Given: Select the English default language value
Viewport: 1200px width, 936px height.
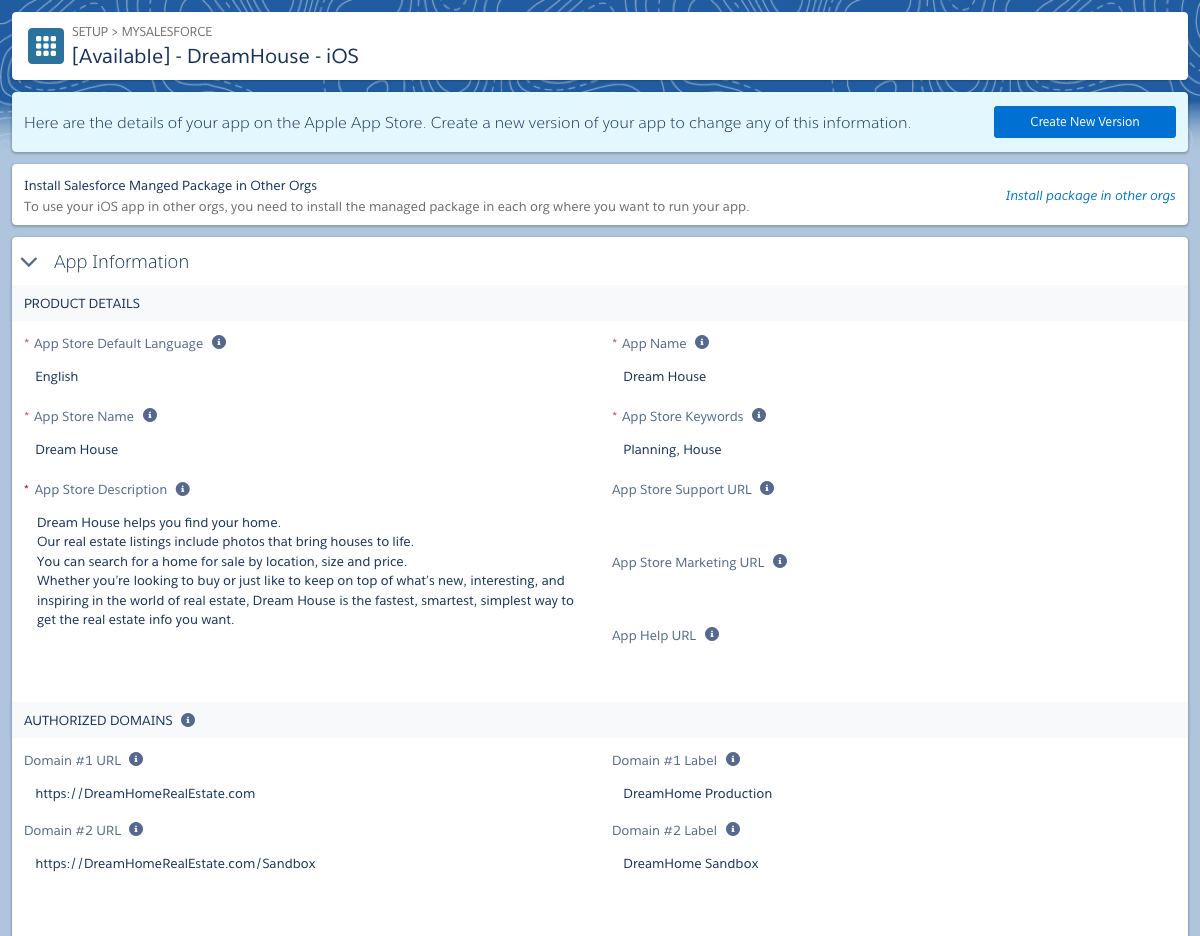Looking at the screenshot, I should pyautogui.click(x=57, y=377).
